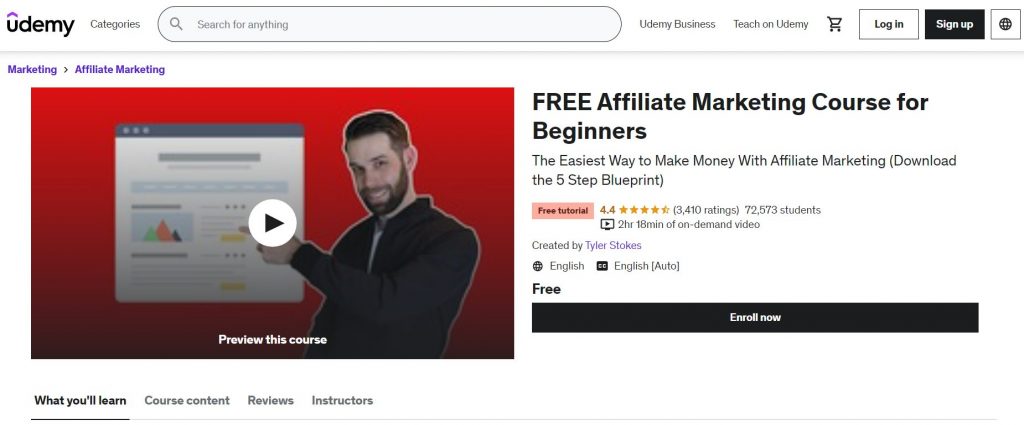The image size is (1024, 425).
Task: Play the course preview video
Action: 272,223
